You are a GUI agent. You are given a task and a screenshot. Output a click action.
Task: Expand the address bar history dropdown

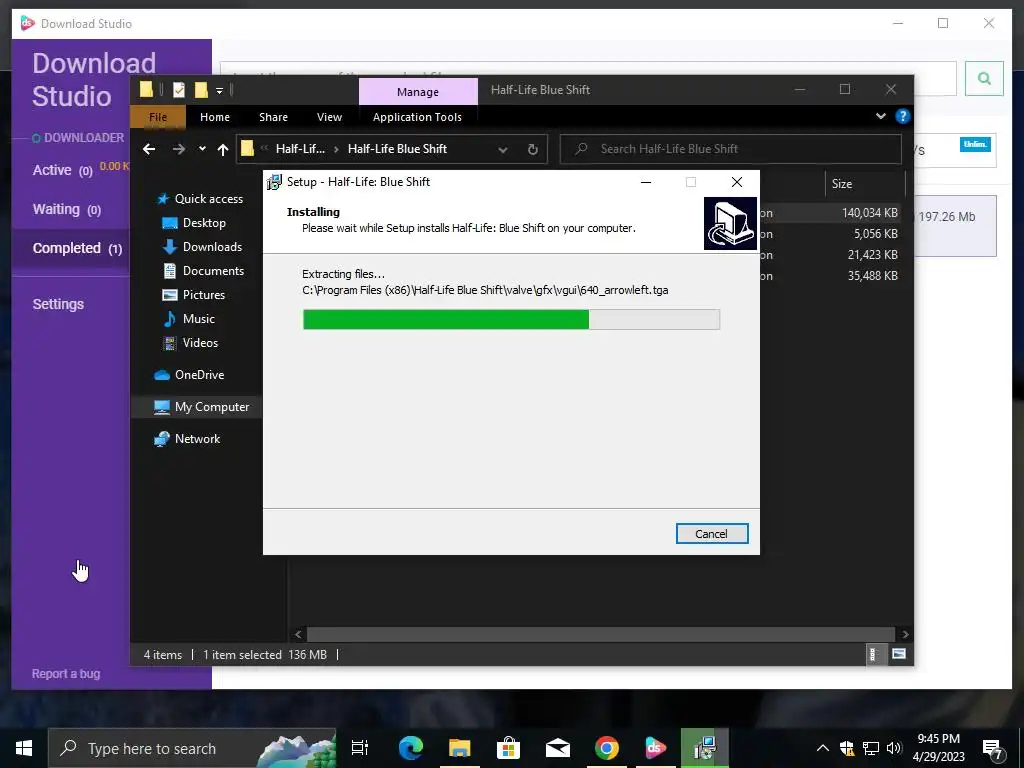tap(502, 150)
